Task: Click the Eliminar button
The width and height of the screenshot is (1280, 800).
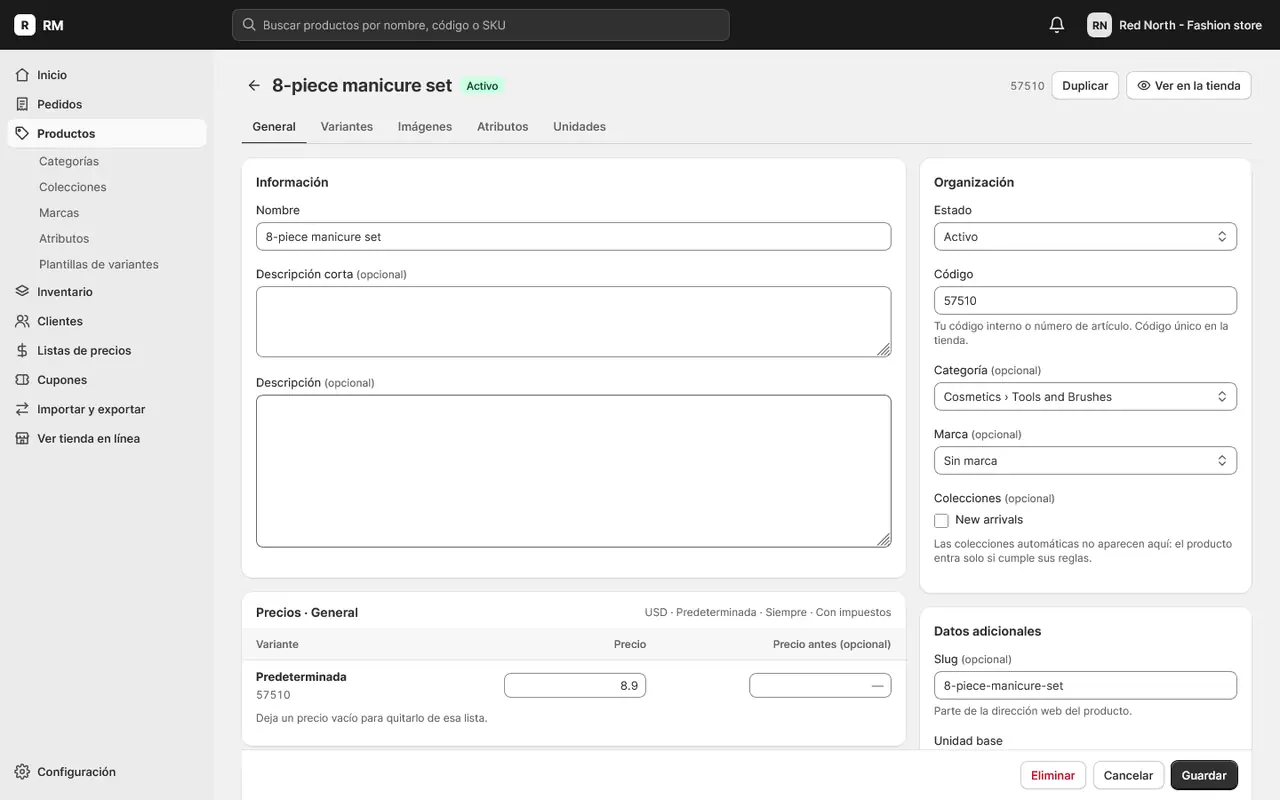Action: (x=1053, y=775)
